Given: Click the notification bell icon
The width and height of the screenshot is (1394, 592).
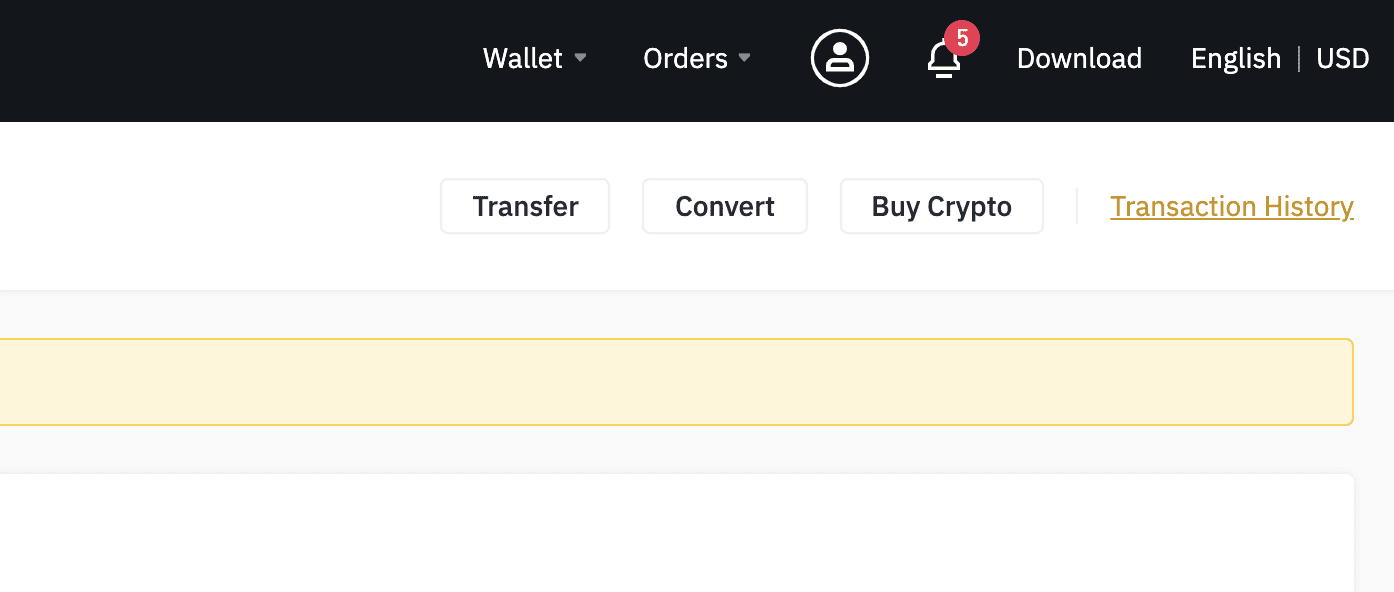Looking at the screenshot, I should pos(943,62).
